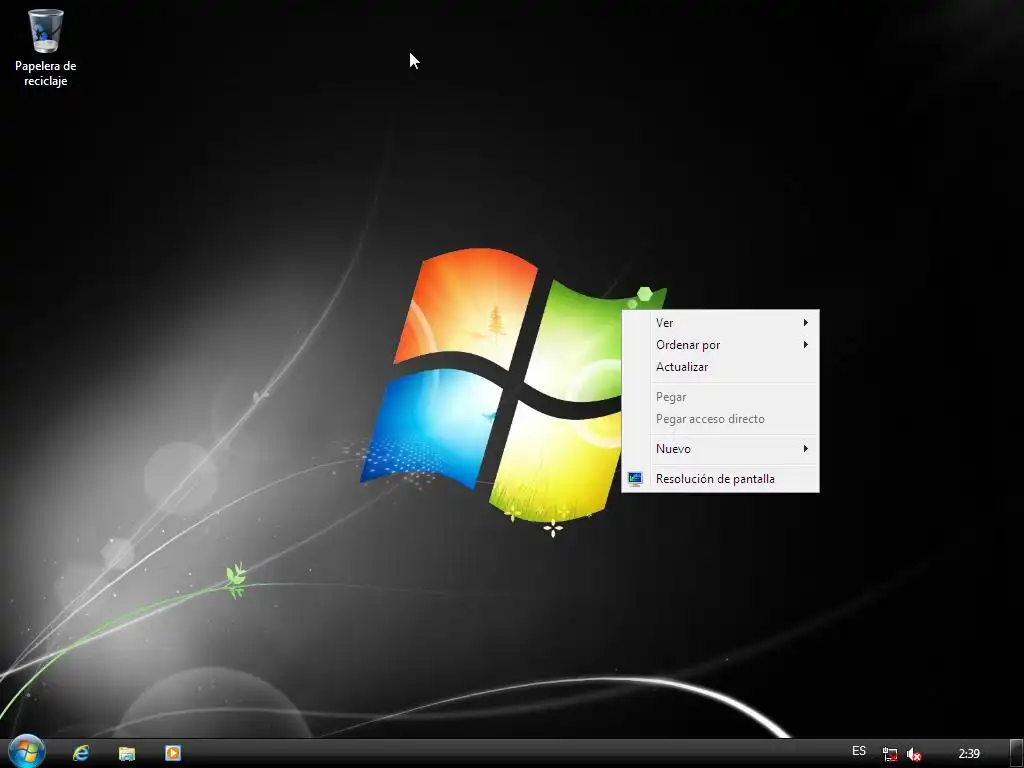Choose Actualizar in the context menu
This screenshot has width=1024, height=768.
pyautogui.click(x=720, y=367)
